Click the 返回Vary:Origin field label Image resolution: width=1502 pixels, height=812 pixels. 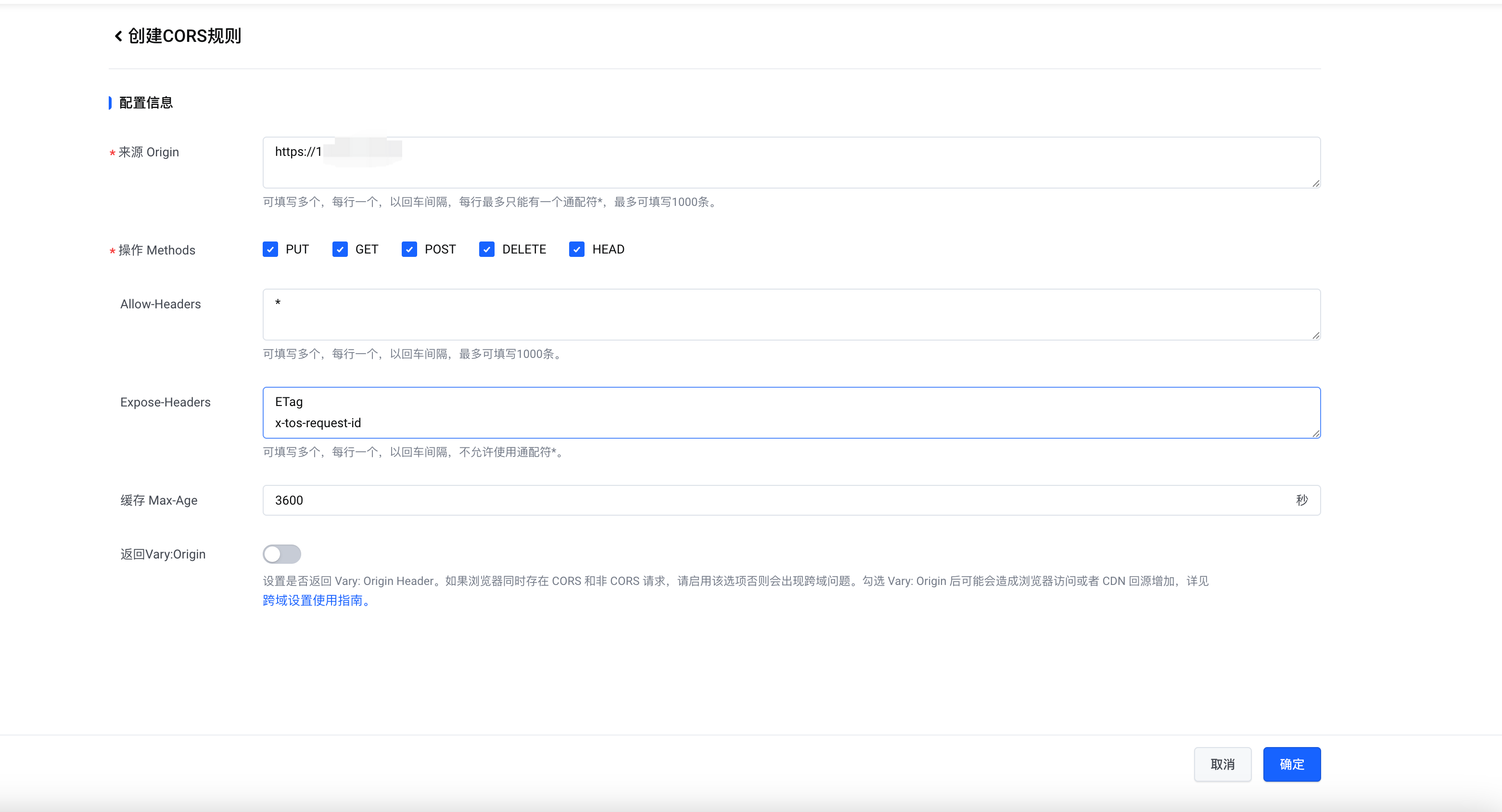point(163,554)
